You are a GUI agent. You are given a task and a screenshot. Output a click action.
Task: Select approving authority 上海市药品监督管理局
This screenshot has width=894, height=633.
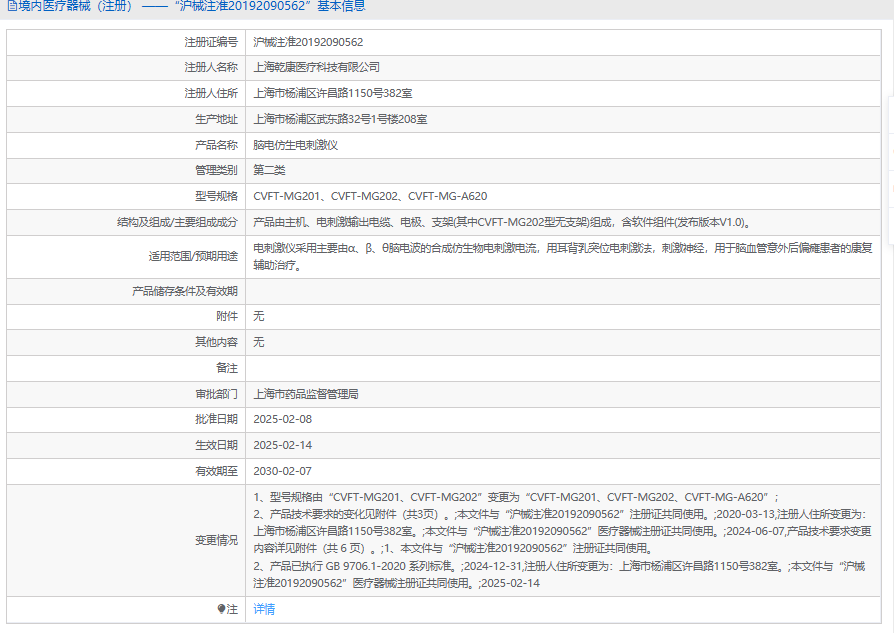[306, 394]
